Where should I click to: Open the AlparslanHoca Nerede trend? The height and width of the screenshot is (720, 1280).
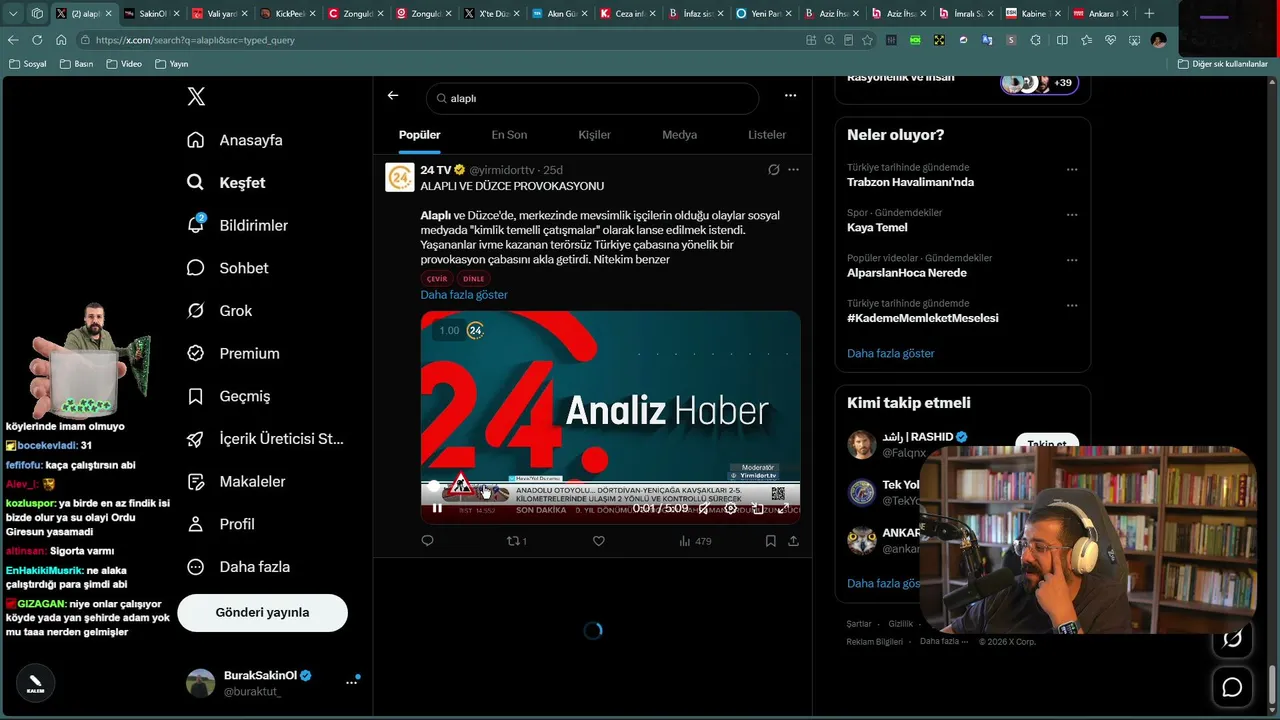(x=906, y=273)
